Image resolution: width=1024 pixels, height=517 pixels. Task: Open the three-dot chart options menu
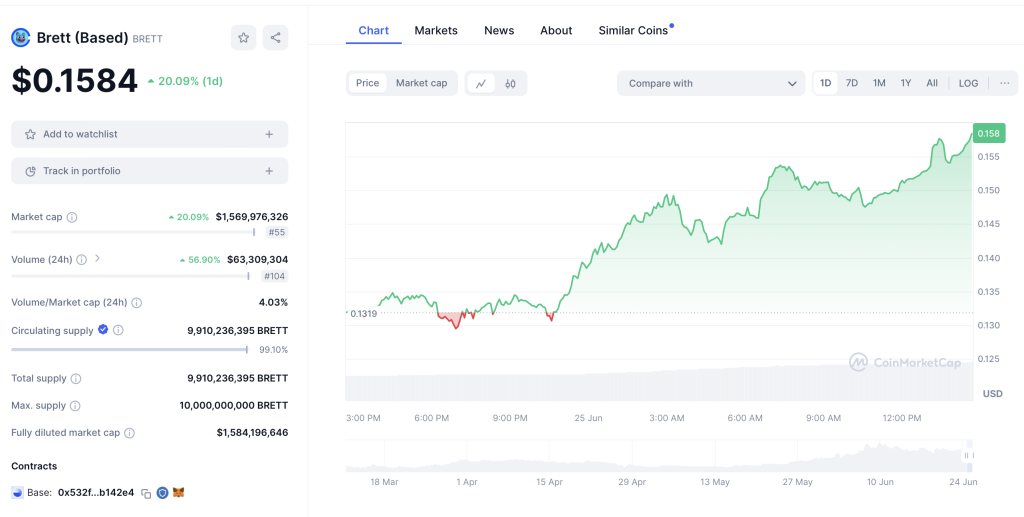click(x=1004, y=83)
